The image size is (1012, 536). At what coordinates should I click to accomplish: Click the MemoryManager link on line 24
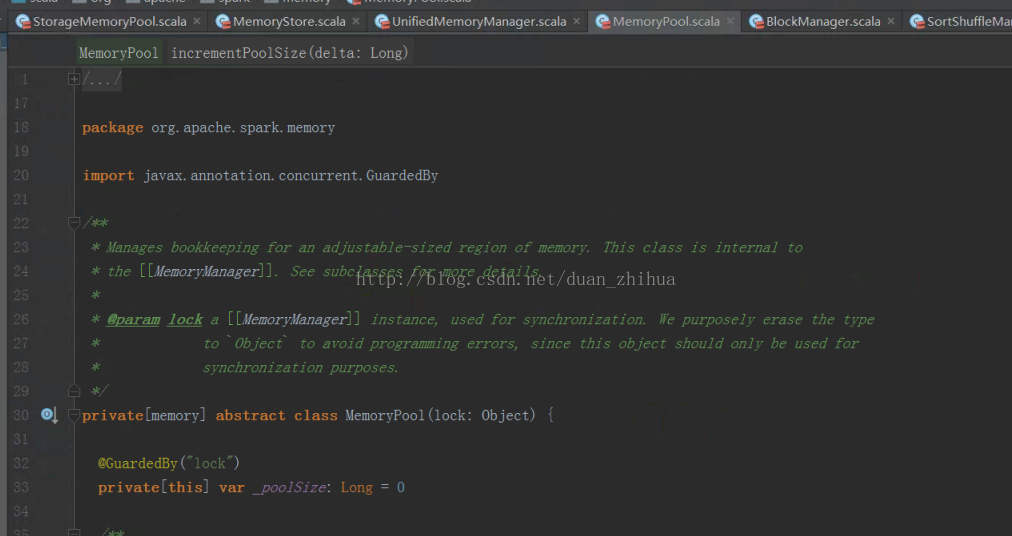point(207,271)
